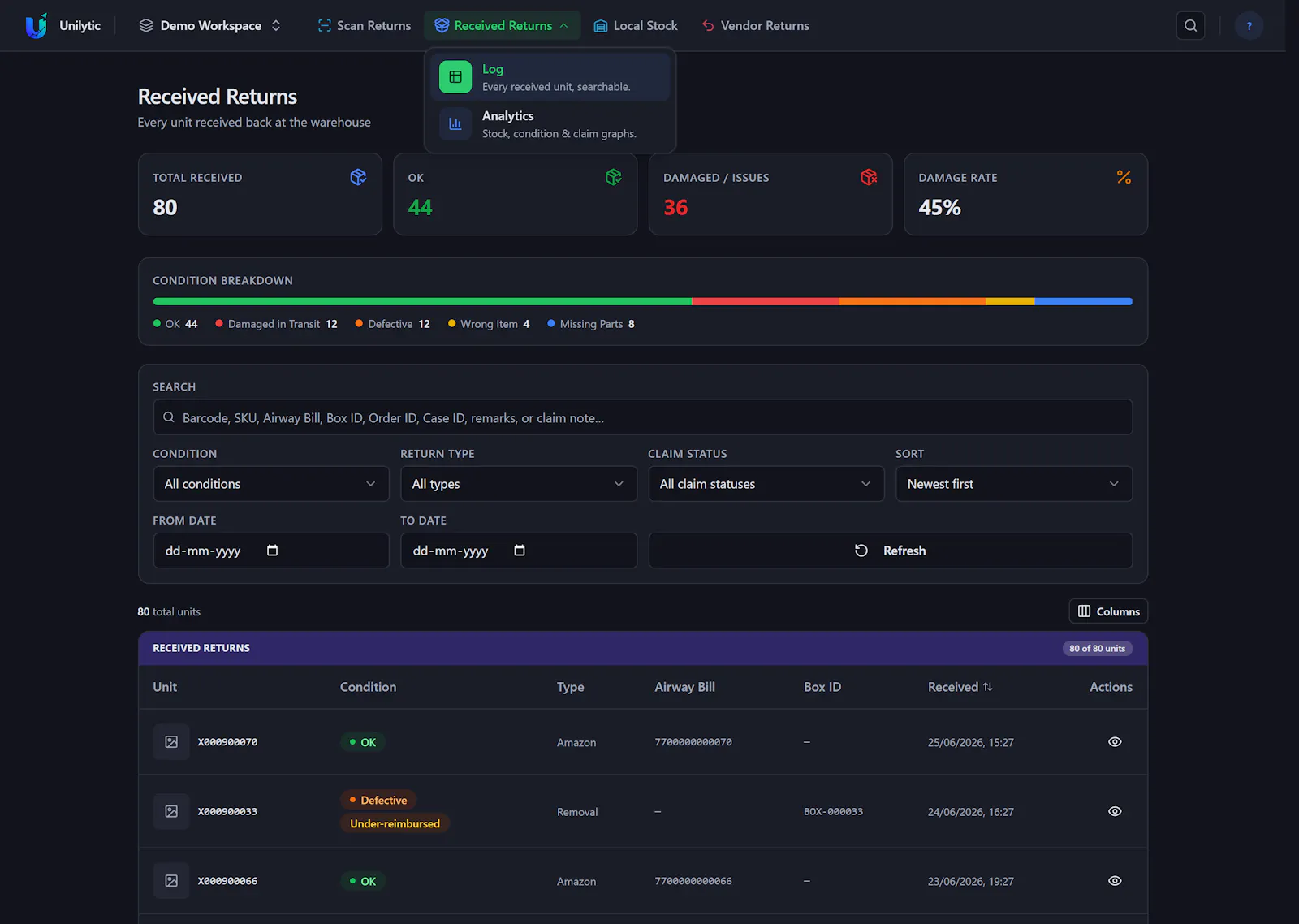Sort by the Received column arrows
The height and width of the screenshot is (924, 1299).
(987, 687)
